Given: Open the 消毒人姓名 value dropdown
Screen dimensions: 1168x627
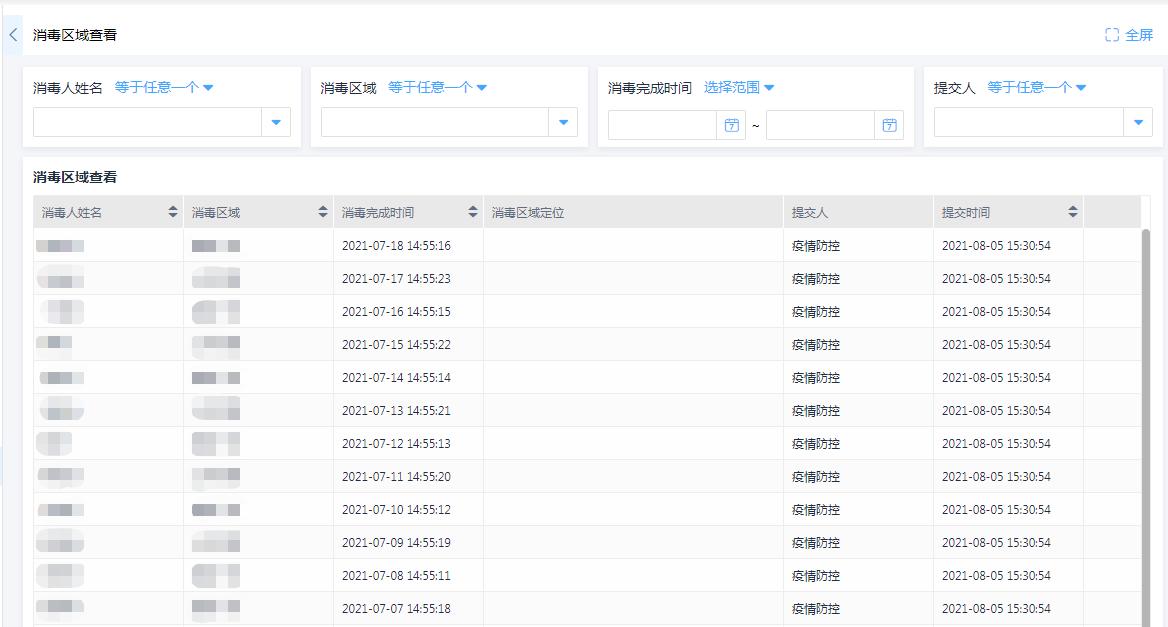Looking at the screenshot, I should (277, 121).
